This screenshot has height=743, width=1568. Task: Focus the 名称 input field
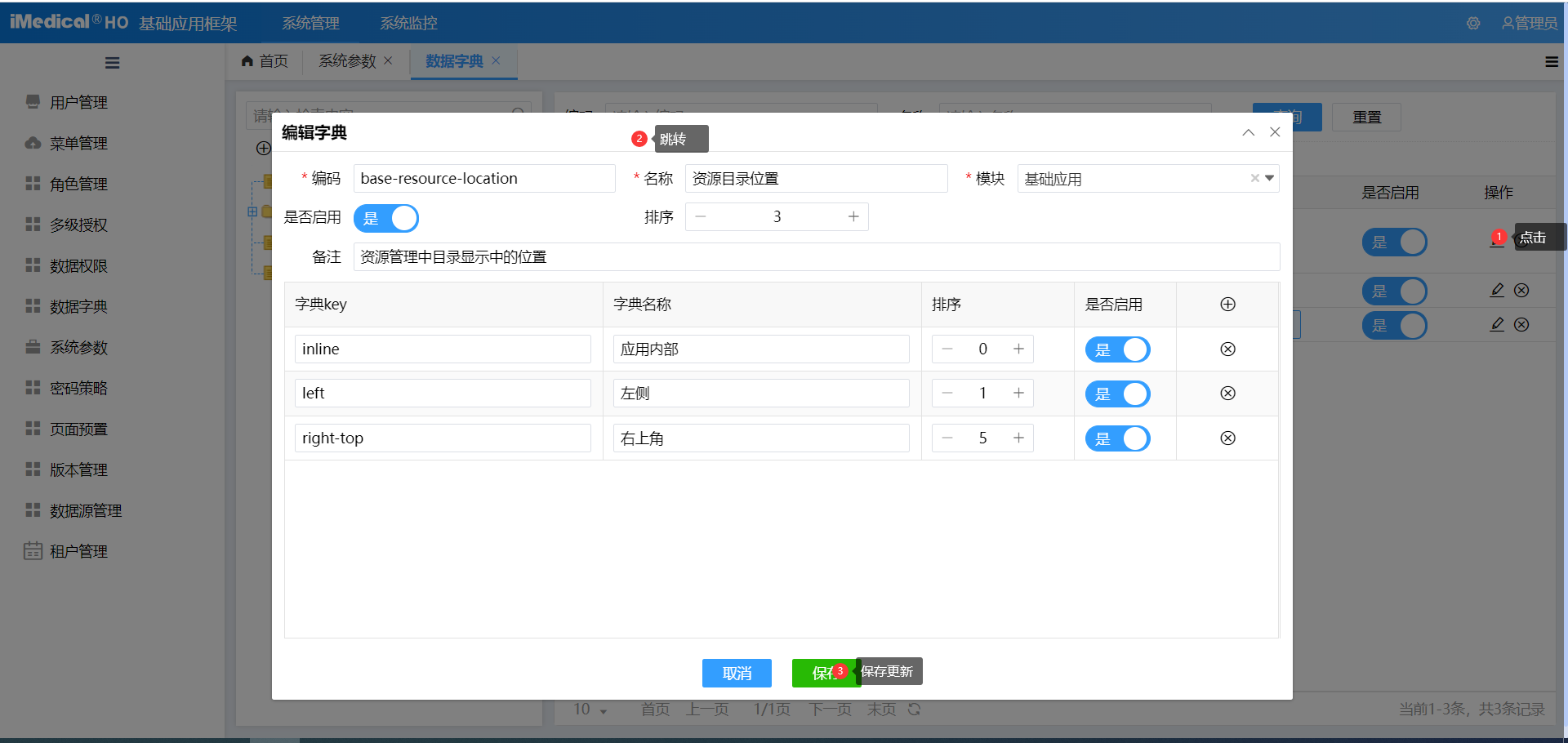coord(817,179)
